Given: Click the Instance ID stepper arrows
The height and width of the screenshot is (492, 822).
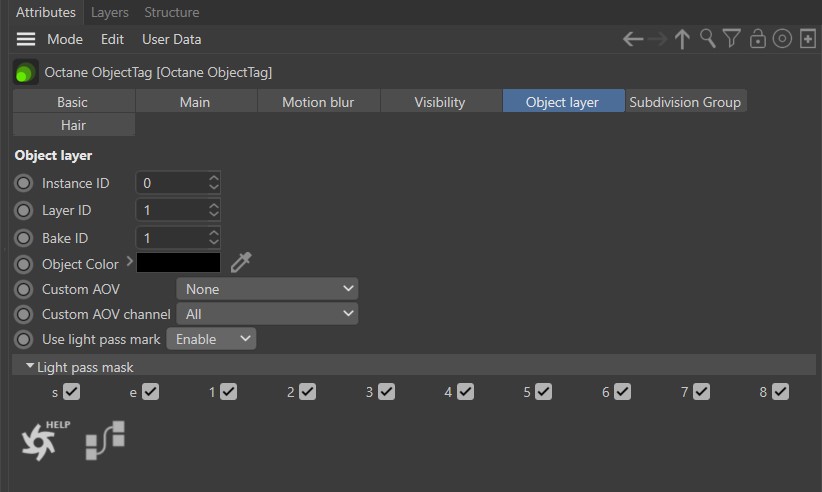Looking at the screenshot, I should tap(213, 182).
